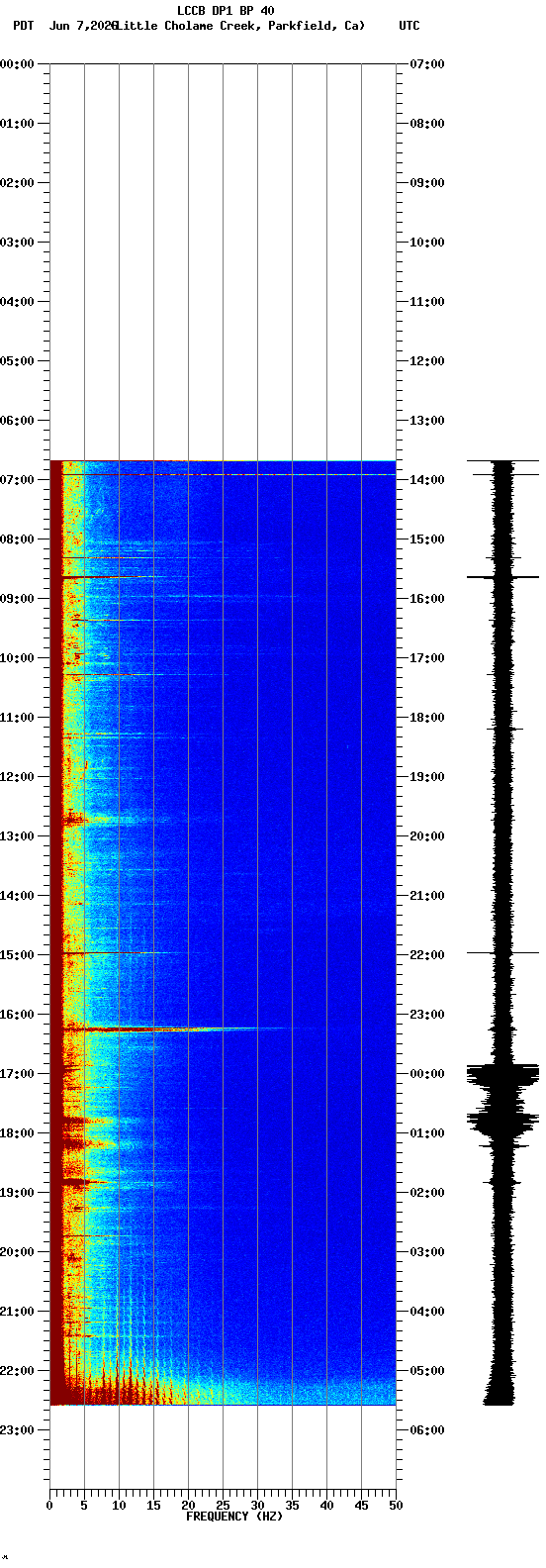Image resolution: width=546 pixels, height=1568 pixels.
Task: Click the 03:00 PDT time label
Action: tap(17, 243)
